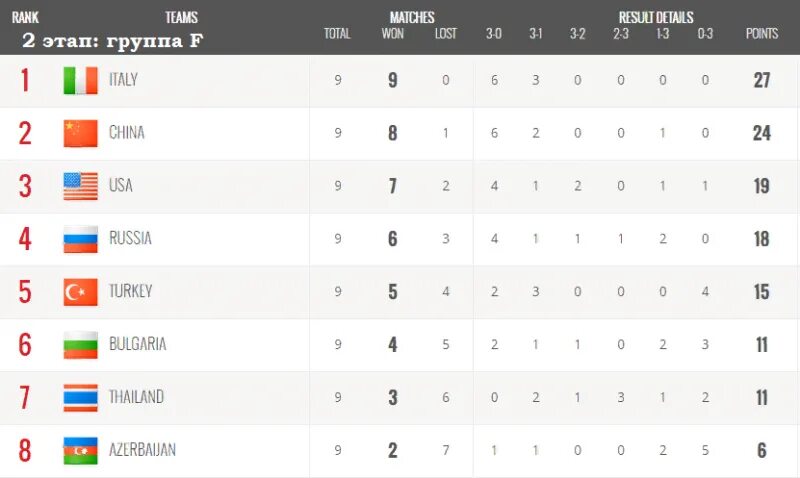The width and height of the screenshot is (800, 478).
Task: Click the China flag icon
Action: 80,133
